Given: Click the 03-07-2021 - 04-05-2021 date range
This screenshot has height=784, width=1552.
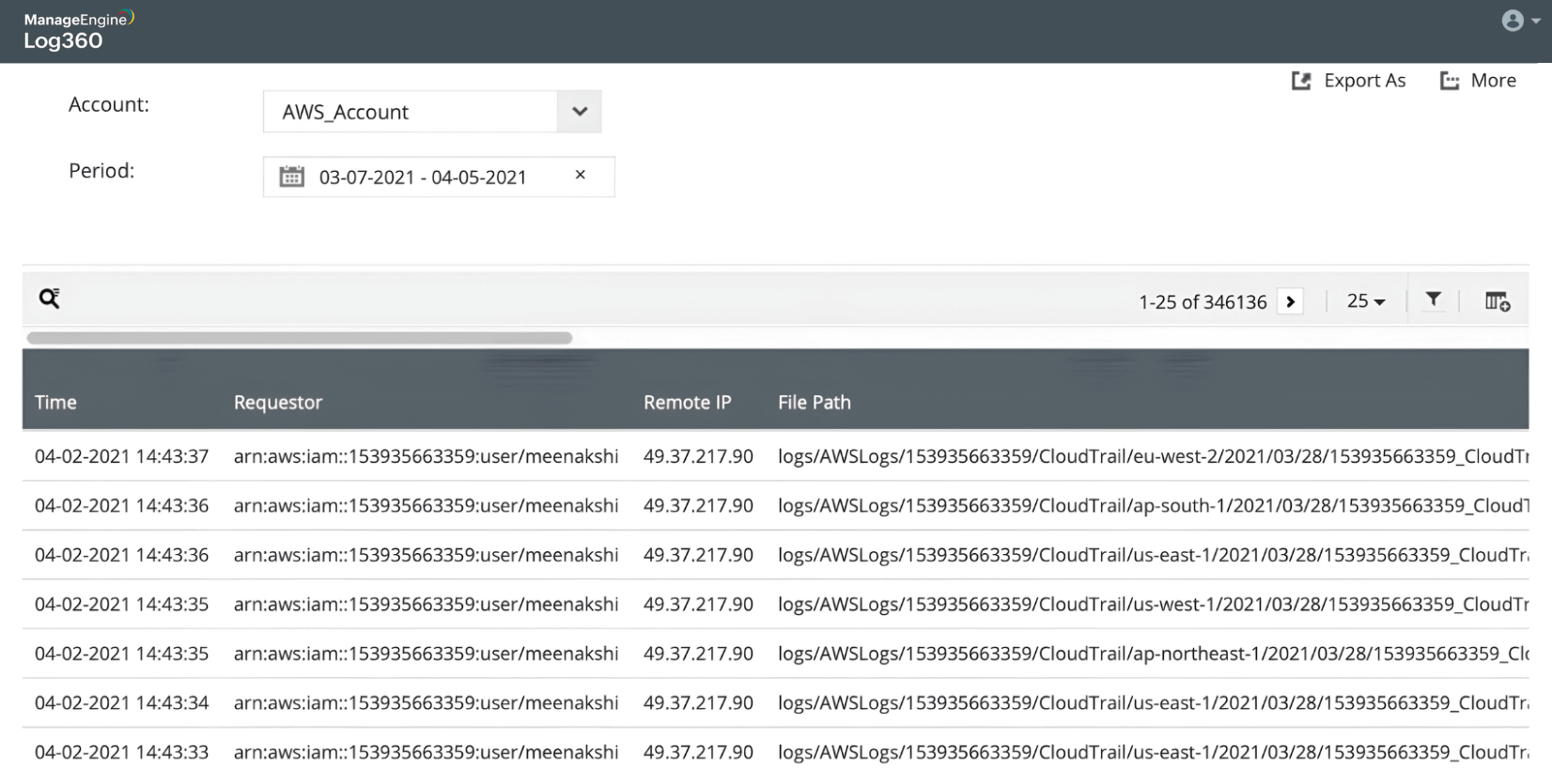Looking at the screenshot, I should 423,177.
